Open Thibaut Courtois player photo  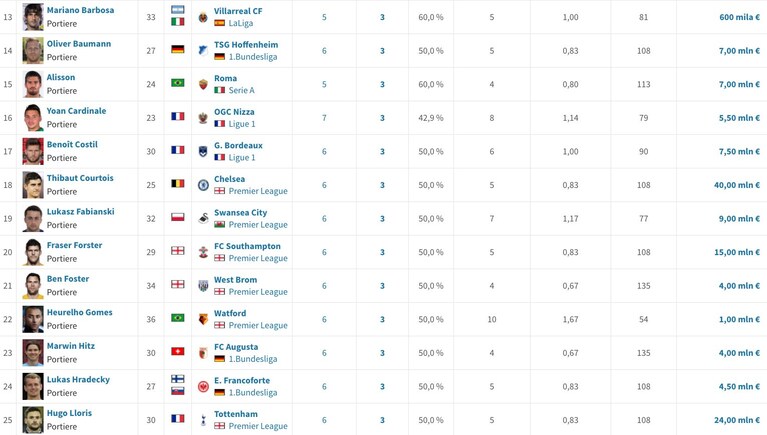pyautogui.click(x=33, y=185)
